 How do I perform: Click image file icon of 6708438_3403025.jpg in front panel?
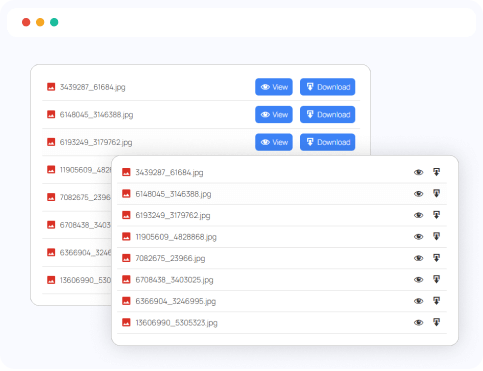(x=126, y=280)
